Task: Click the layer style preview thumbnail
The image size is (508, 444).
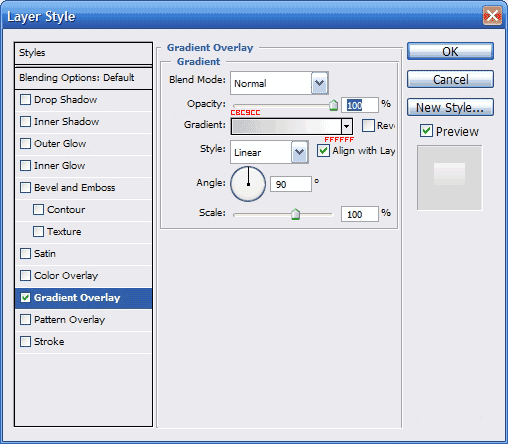Action: pyautogui.click(x=449, y=177)
